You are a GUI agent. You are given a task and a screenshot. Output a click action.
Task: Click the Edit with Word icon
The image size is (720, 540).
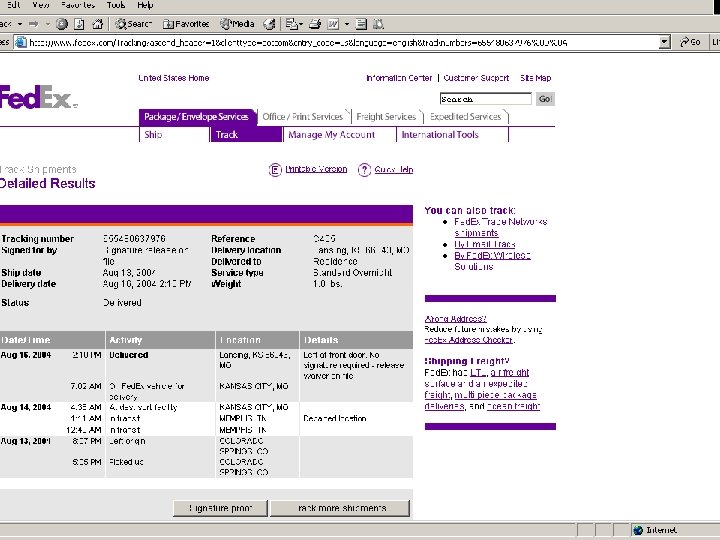[x=333, y=24]
